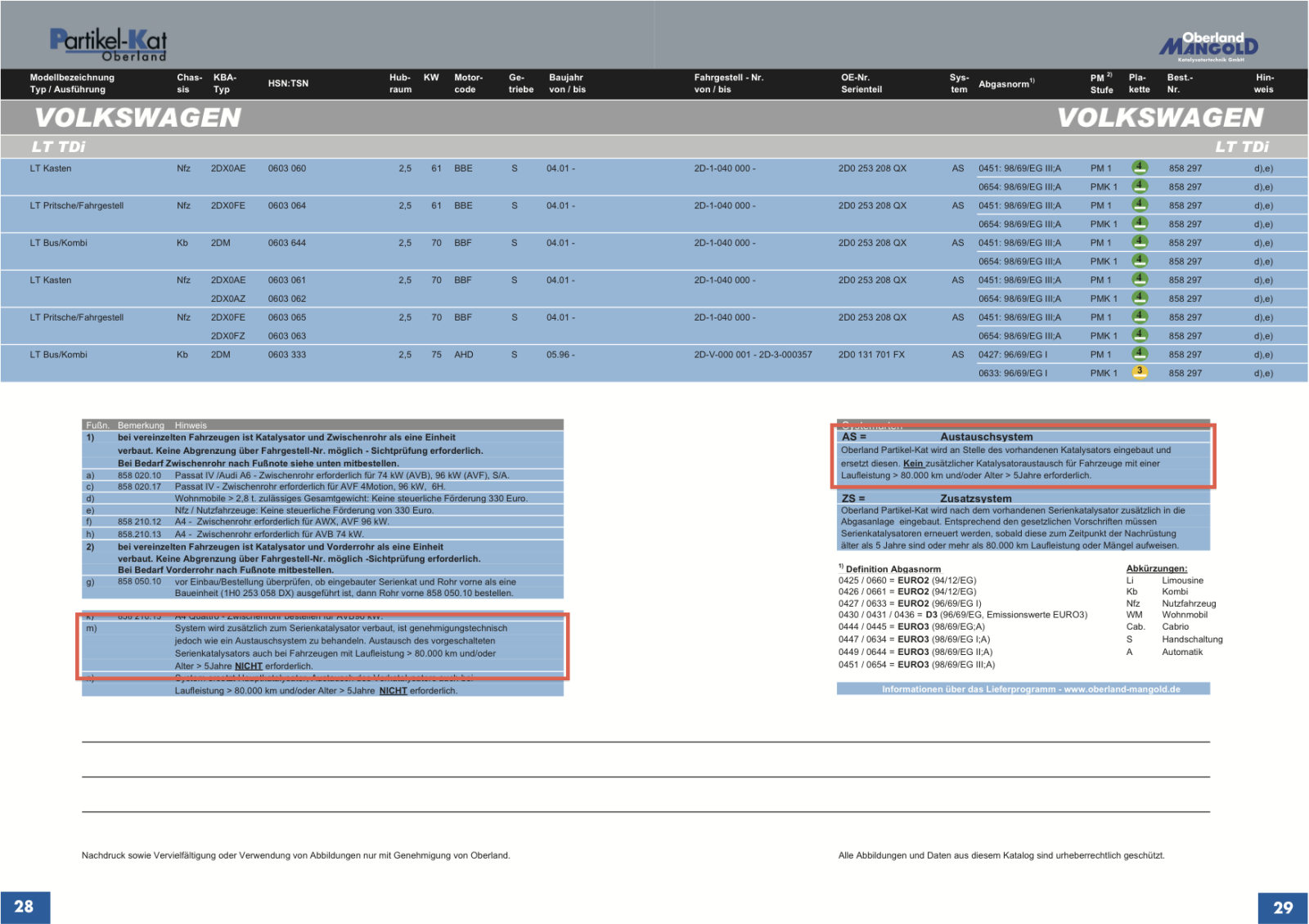Viewport: 1309px width, 924px height.
Task: Click the Definition Abgasnorm heading
Action: (x=893, y=569)
